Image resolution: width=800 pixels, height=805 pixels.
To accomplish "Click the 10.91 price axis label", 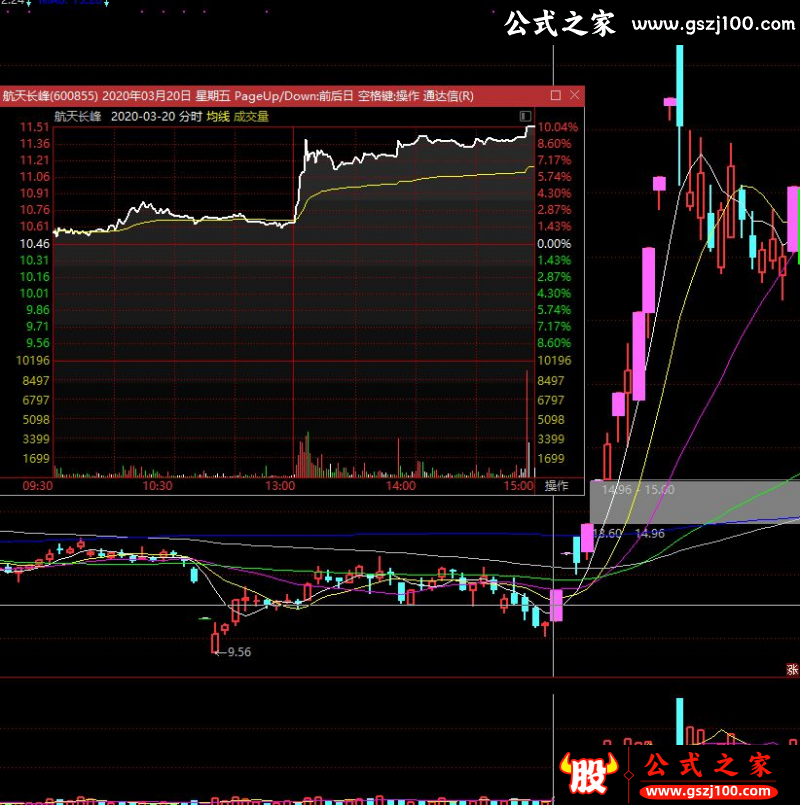I will 34,194.
